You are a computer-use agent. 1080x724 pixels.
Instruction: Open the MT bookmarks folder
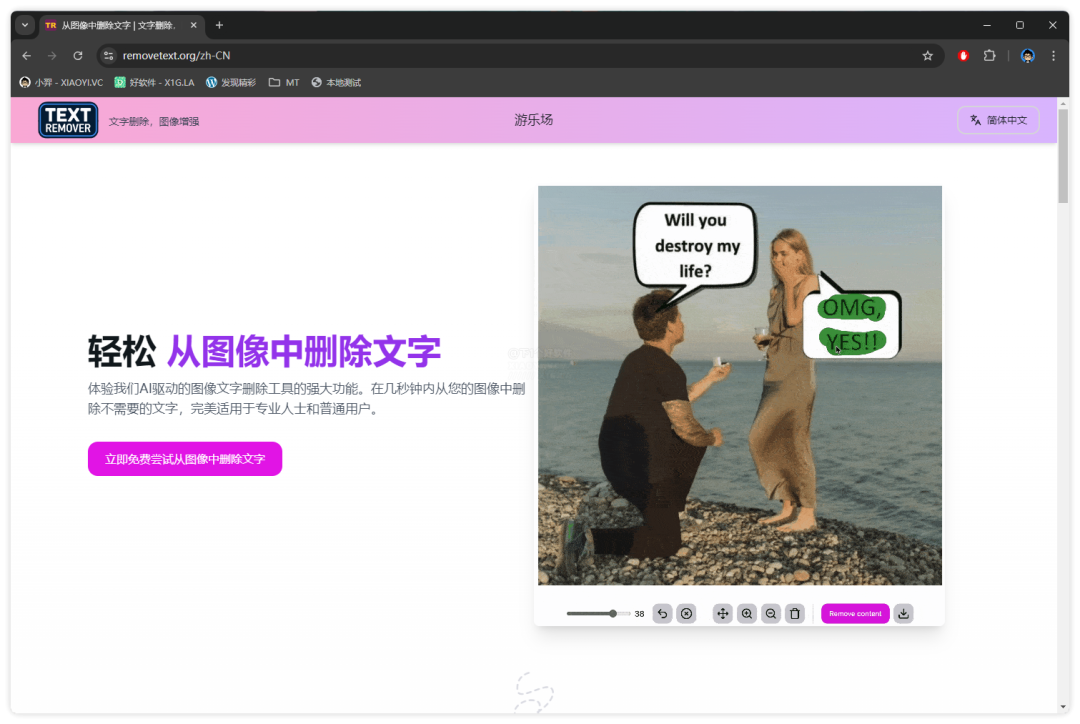tap(284, 83)
